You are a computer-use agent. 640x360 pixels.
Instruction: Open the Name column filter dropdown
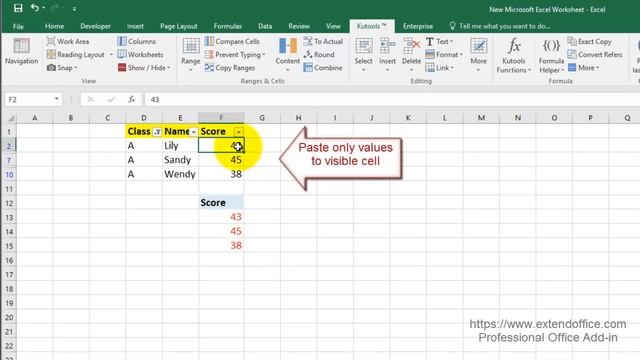tap(193, 132)
